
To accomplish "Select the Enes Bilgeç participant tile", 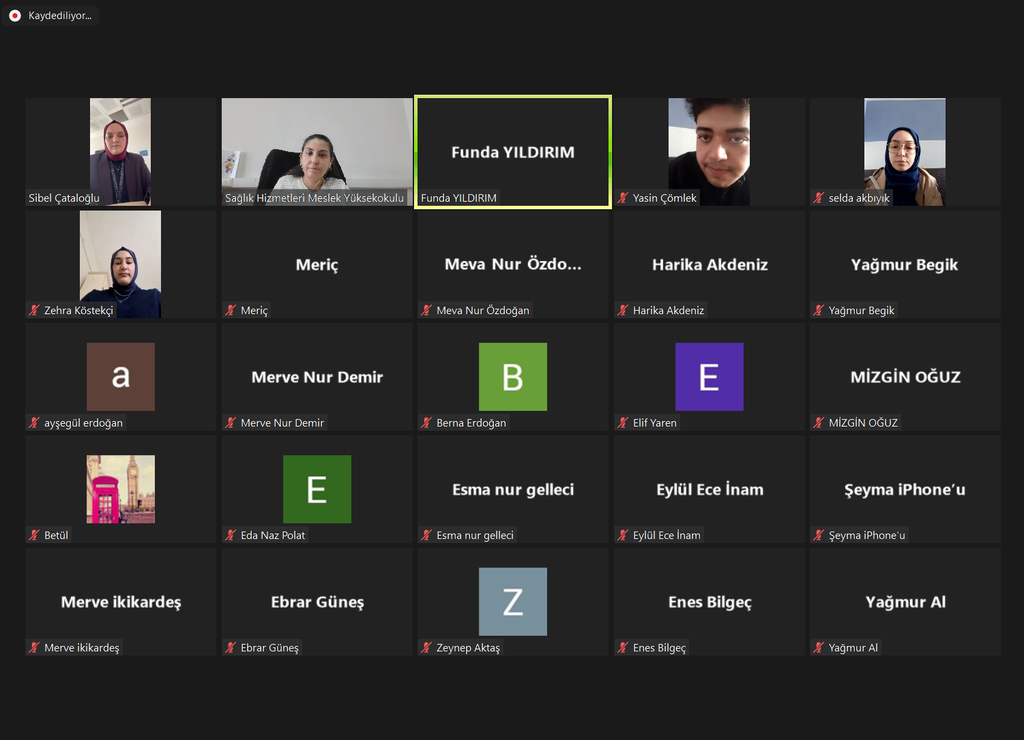I will click(709, 602).
